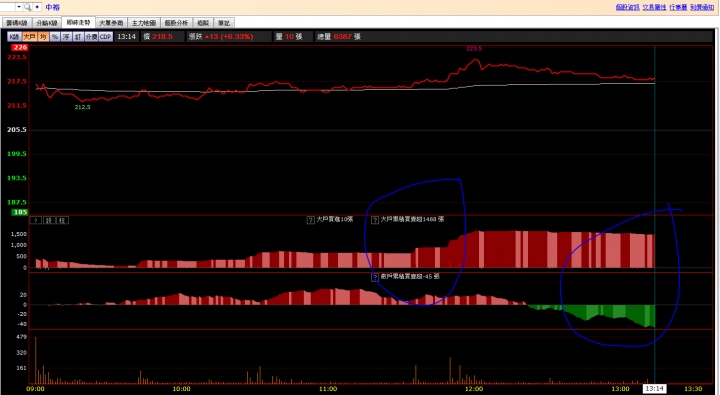Open the 到價通知 link
Viewport: 720px width, 395px height.
(702, 7)
